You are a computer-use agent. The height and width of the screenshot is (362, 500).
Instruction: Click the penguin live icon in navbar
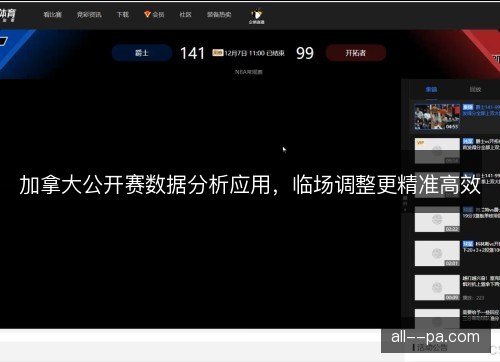point(256,16)
